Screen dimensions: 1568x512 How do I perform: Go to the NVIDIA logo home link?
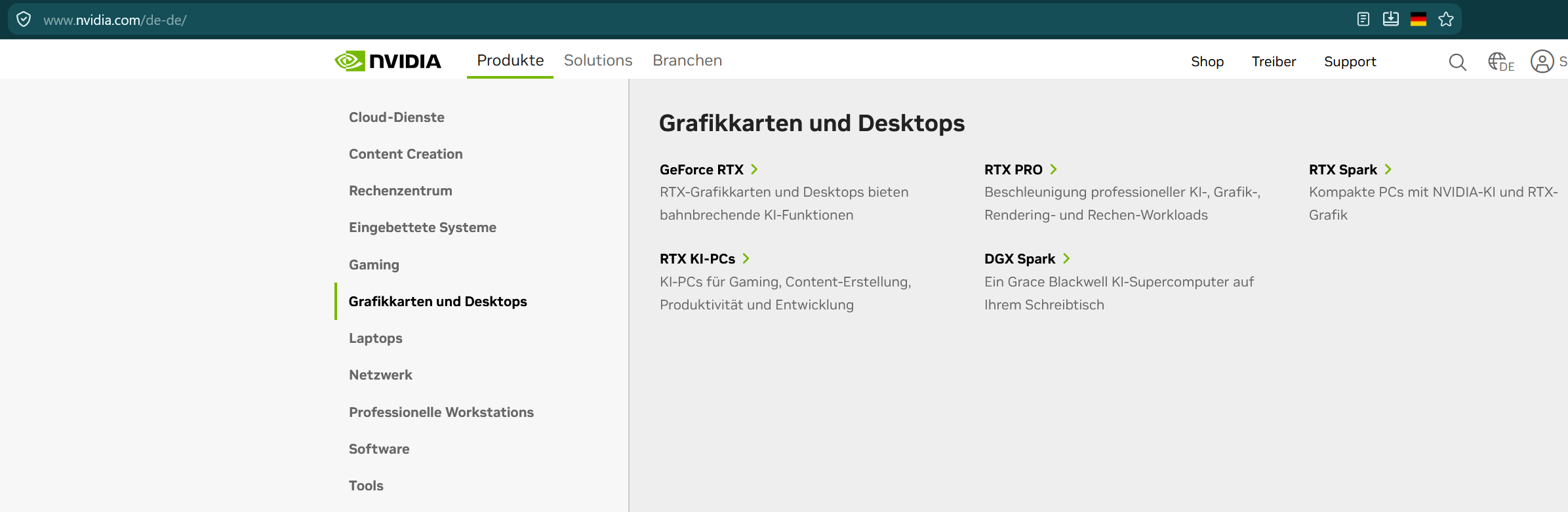(x=388, y=61)
